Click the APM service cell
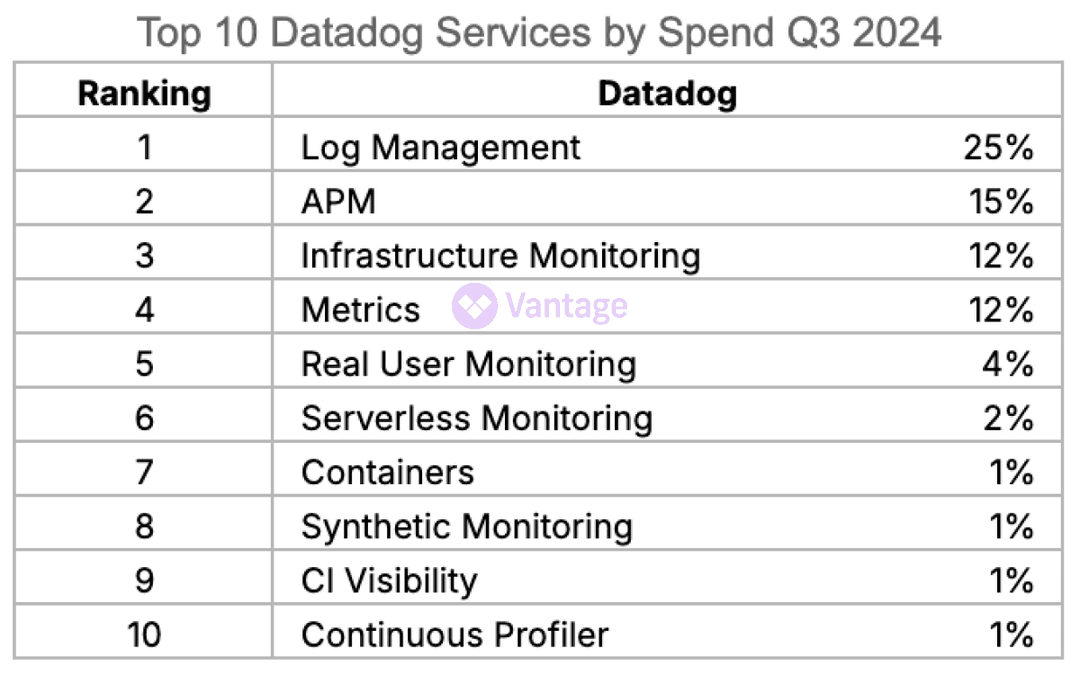 pos(338,202)
